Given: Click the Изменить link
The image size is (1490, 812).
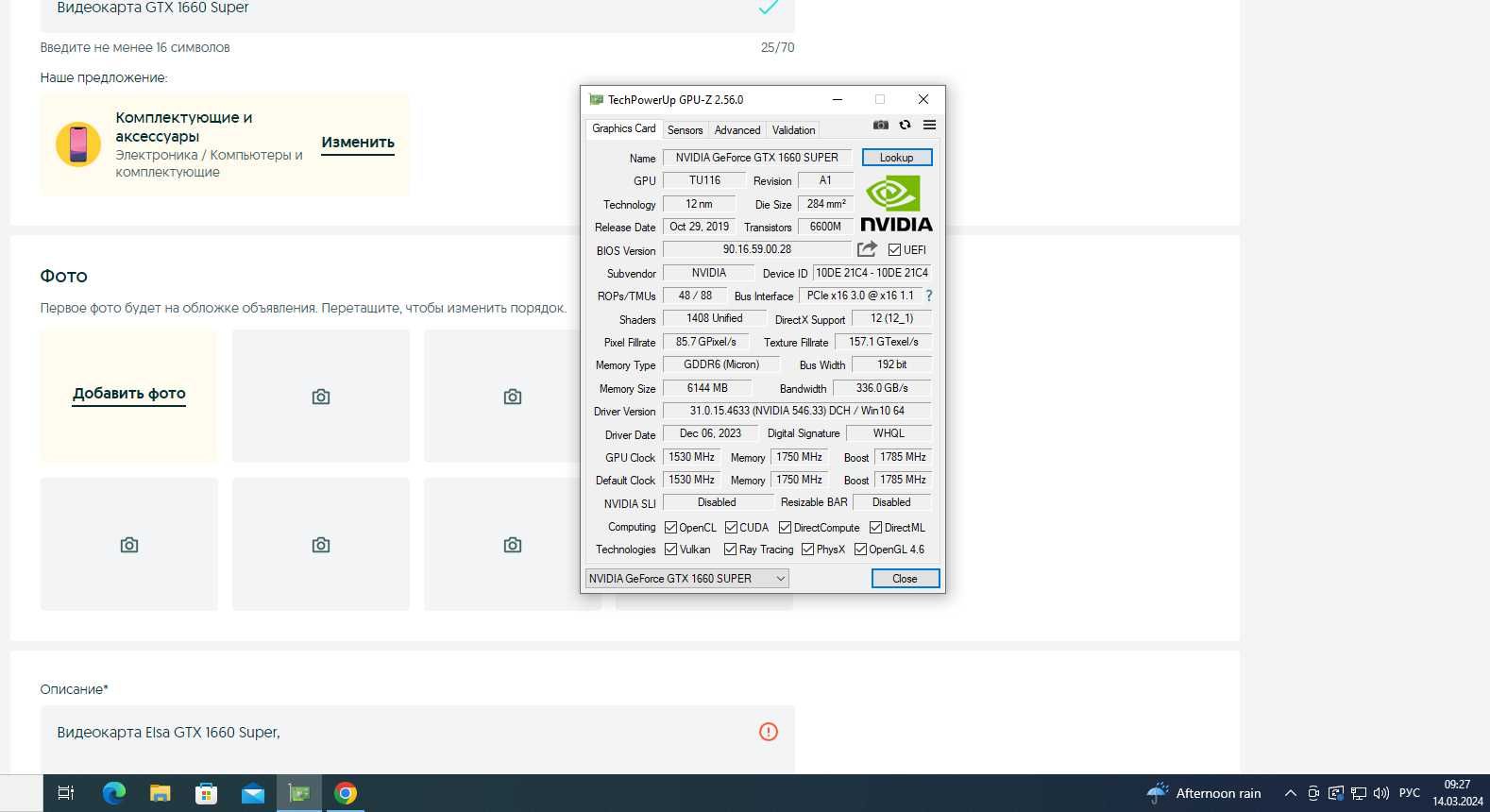Looking at the screenshot, I should pos(358,143).
